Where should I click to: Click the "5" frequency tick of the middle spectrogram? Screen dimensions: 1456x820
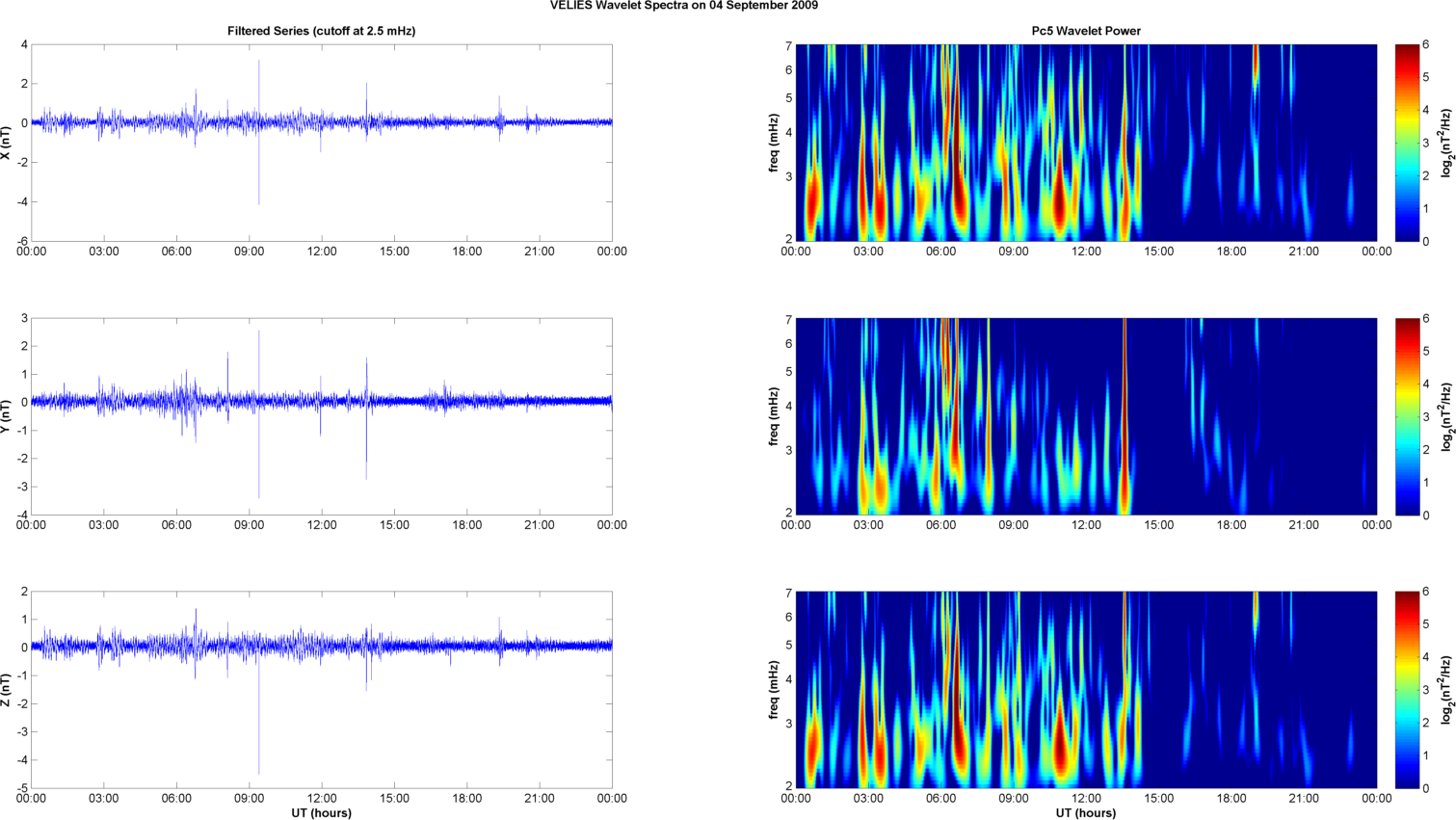point(788,372)
